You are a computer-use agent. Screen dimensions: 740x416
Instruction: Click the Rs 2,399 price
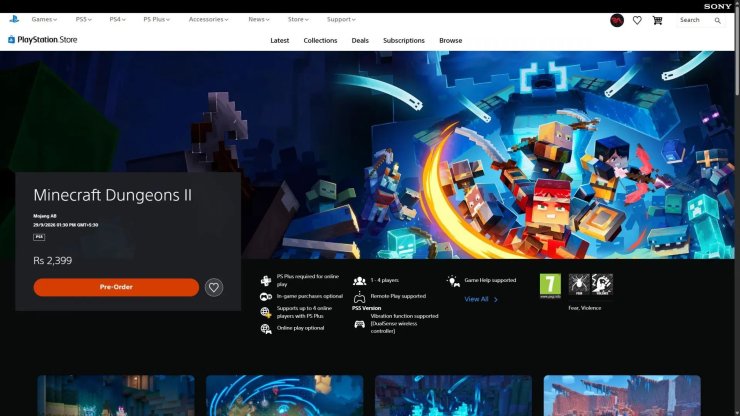click(x=52, y=260)
